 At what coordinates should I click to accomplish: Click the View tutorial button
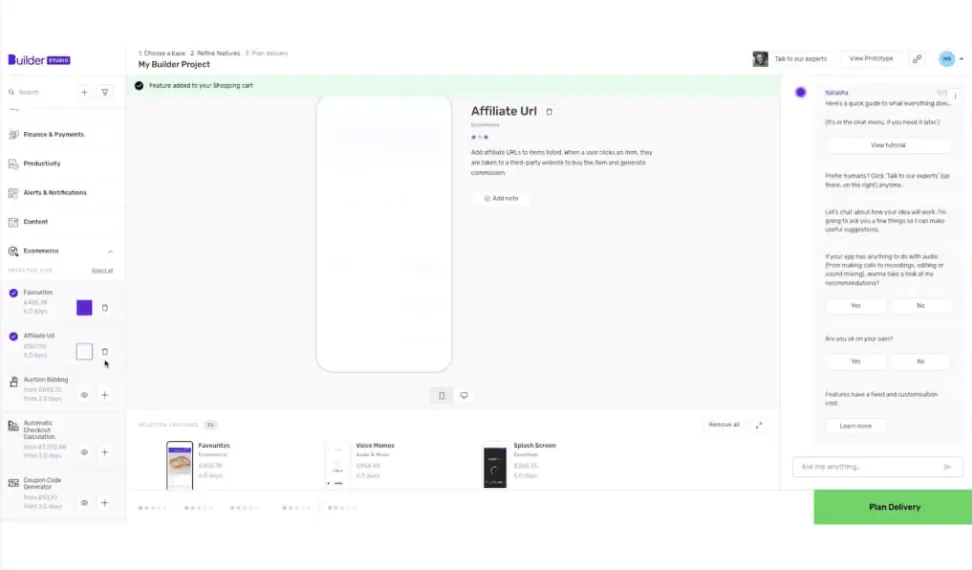(888, 145)
